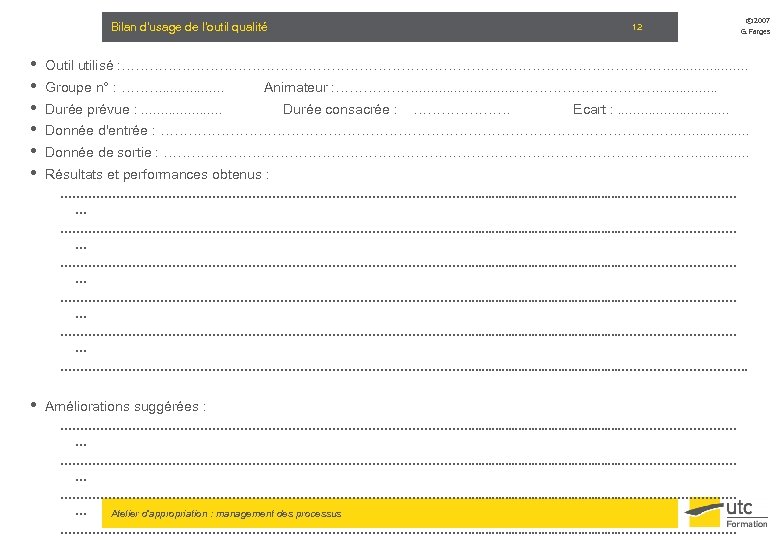Click the 'Animateur' dotted field

[x=527, y=90]
